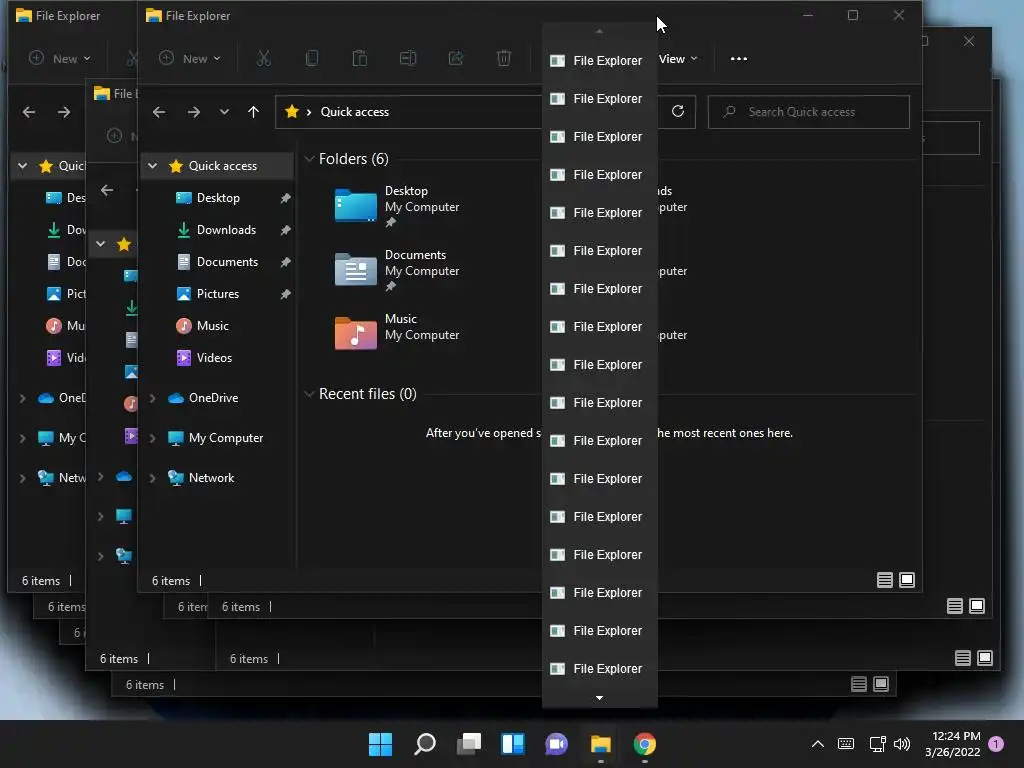This screenshot has height=768, width=1024.
Task: Expand the Network node in front window
Action: pos(152,478)
